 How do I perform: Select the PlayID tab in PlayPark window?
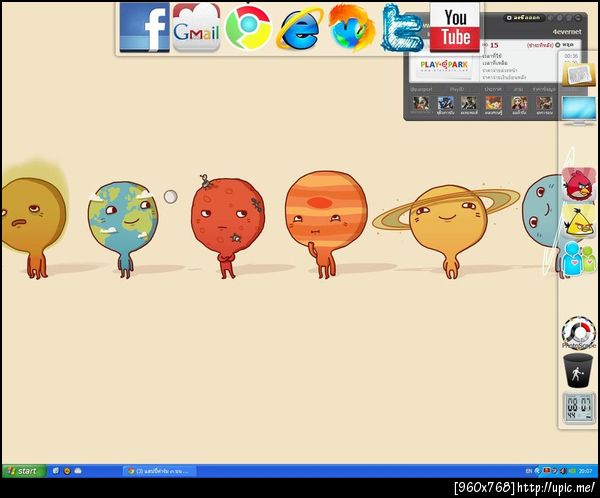click(x=457, y=89)
